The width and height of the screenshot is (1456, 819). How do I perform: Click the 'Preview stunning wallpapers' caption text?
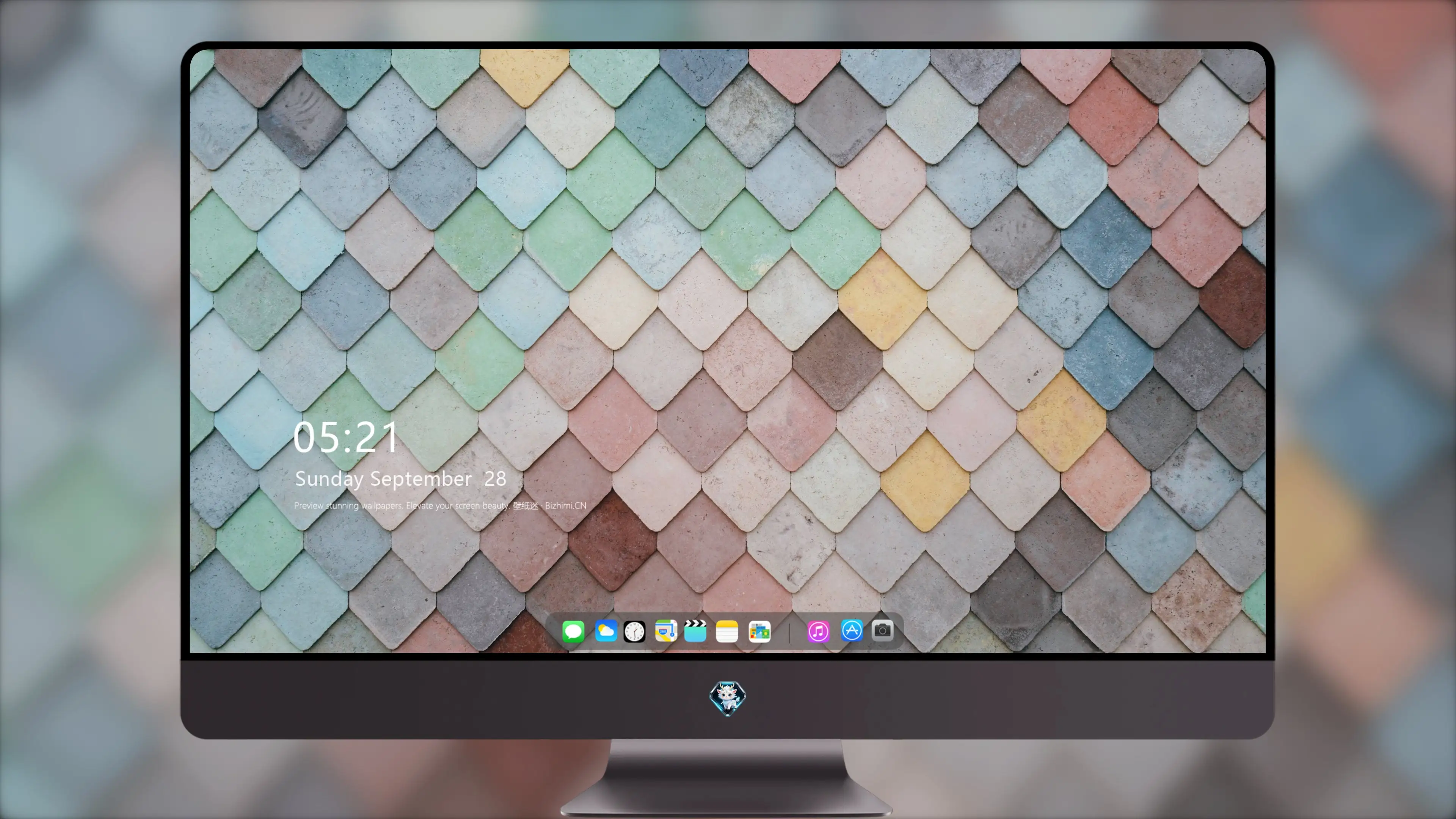[440, 505]
